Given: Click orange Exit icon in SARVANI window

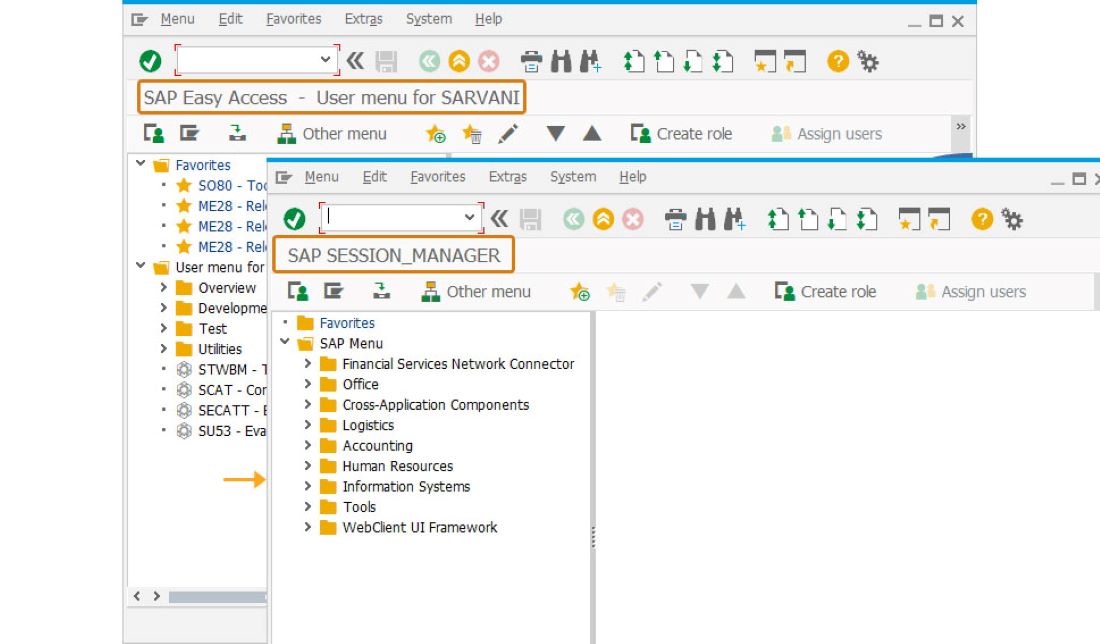Looking at the screenshot, I should 459,62.
